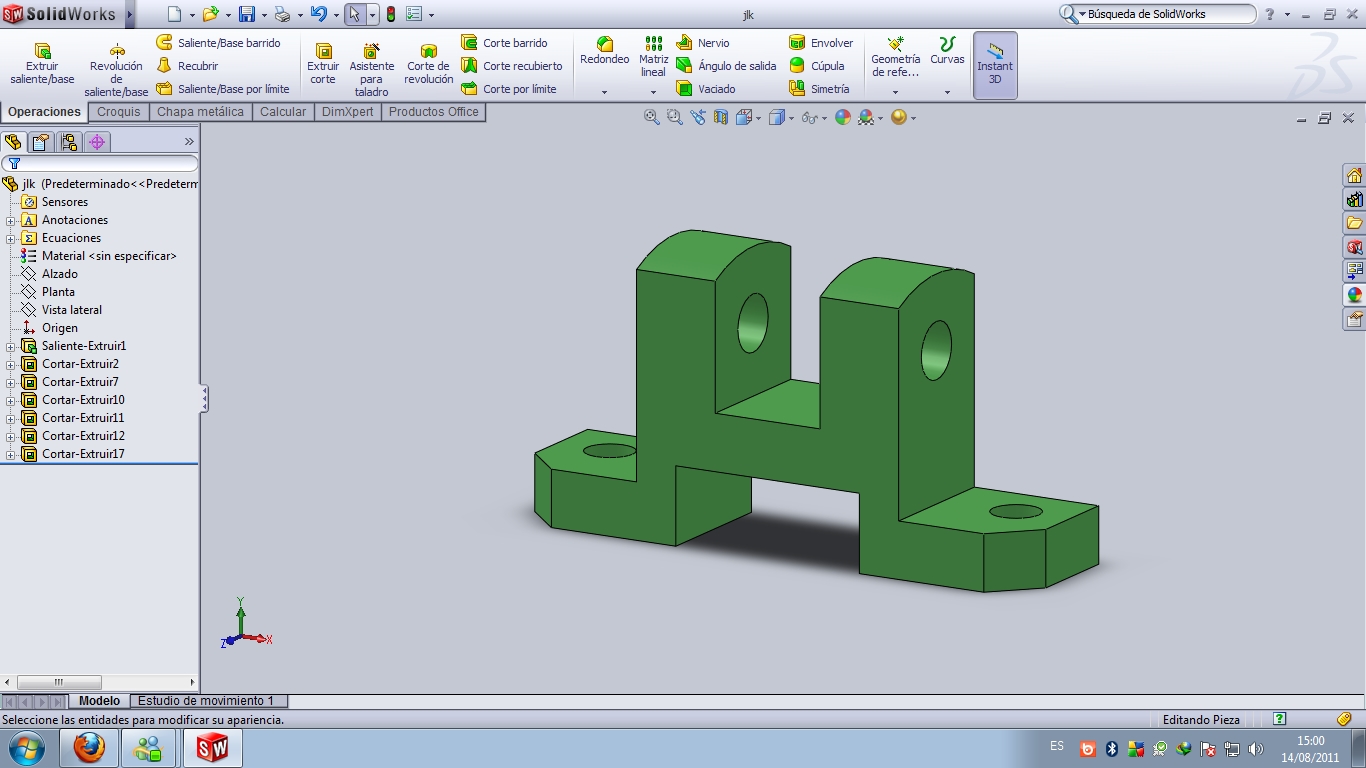This screenshot has height=768, width=1366.
Task: Select Corte recubierto
Action: [512, 66]
